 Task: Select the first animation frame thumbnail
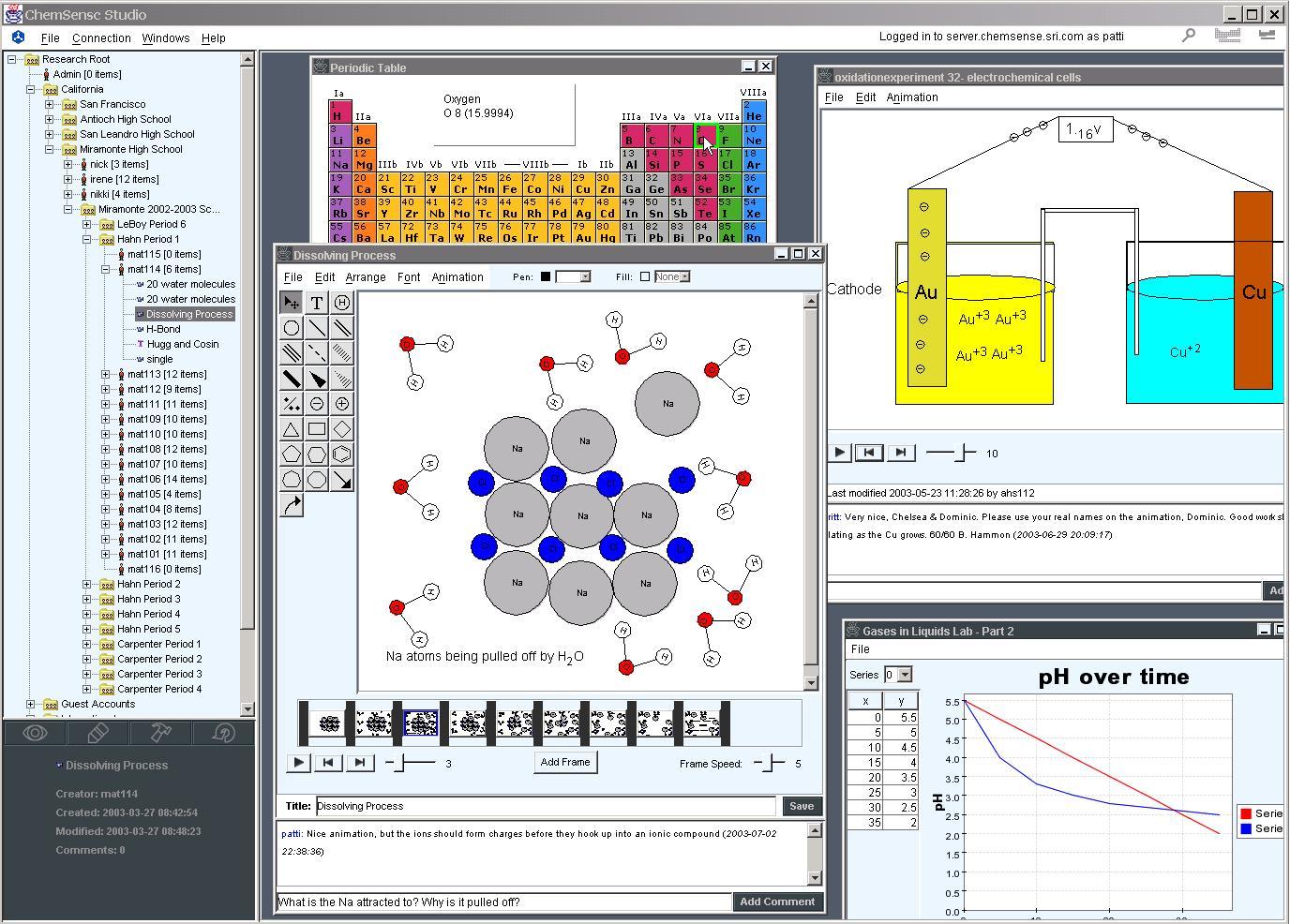point(328,723)
